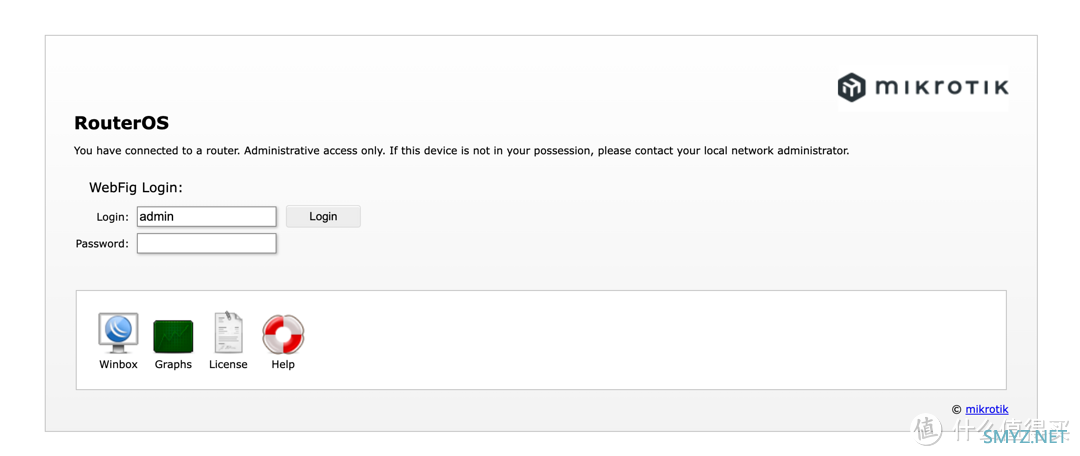The width and height of the screenshot is (1080, 456).
Task: Open the red lifebuoy Help icon
Action: pos(283,335)
